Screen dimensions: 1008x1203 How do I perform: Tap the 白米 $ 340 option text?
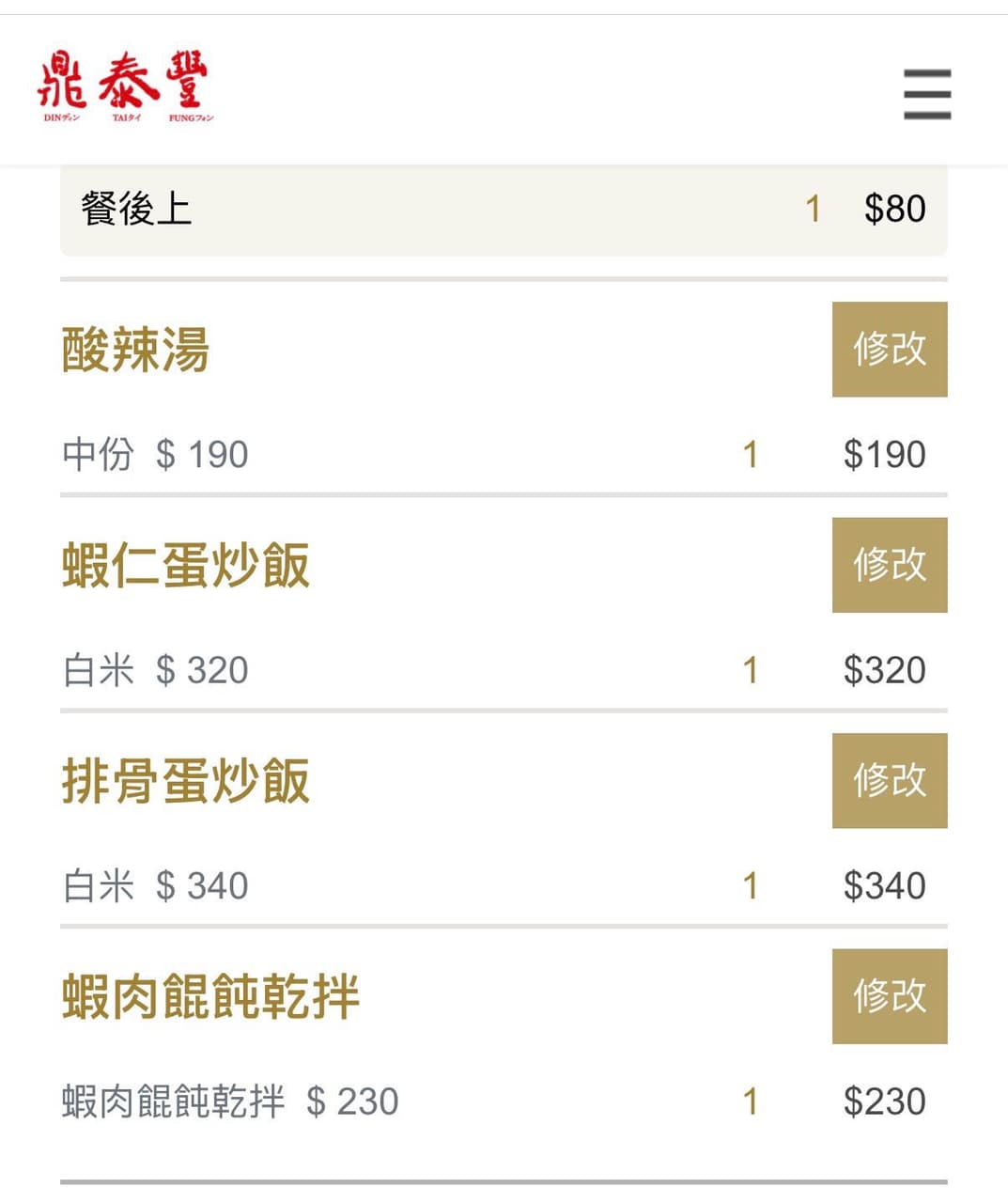tap(155, 885)
